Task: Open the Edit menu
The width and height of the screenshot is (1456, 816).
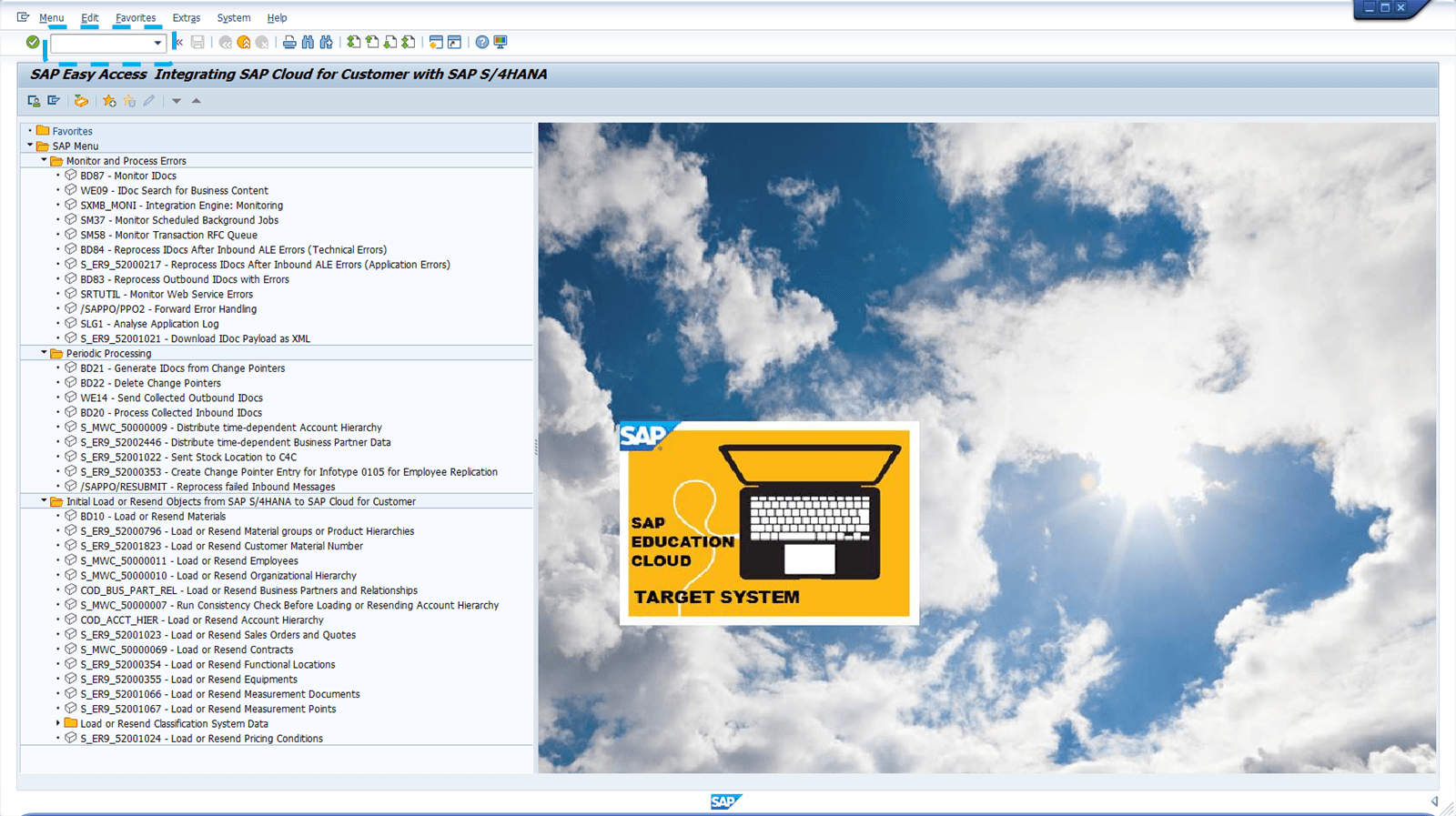Action: point(90,17)
